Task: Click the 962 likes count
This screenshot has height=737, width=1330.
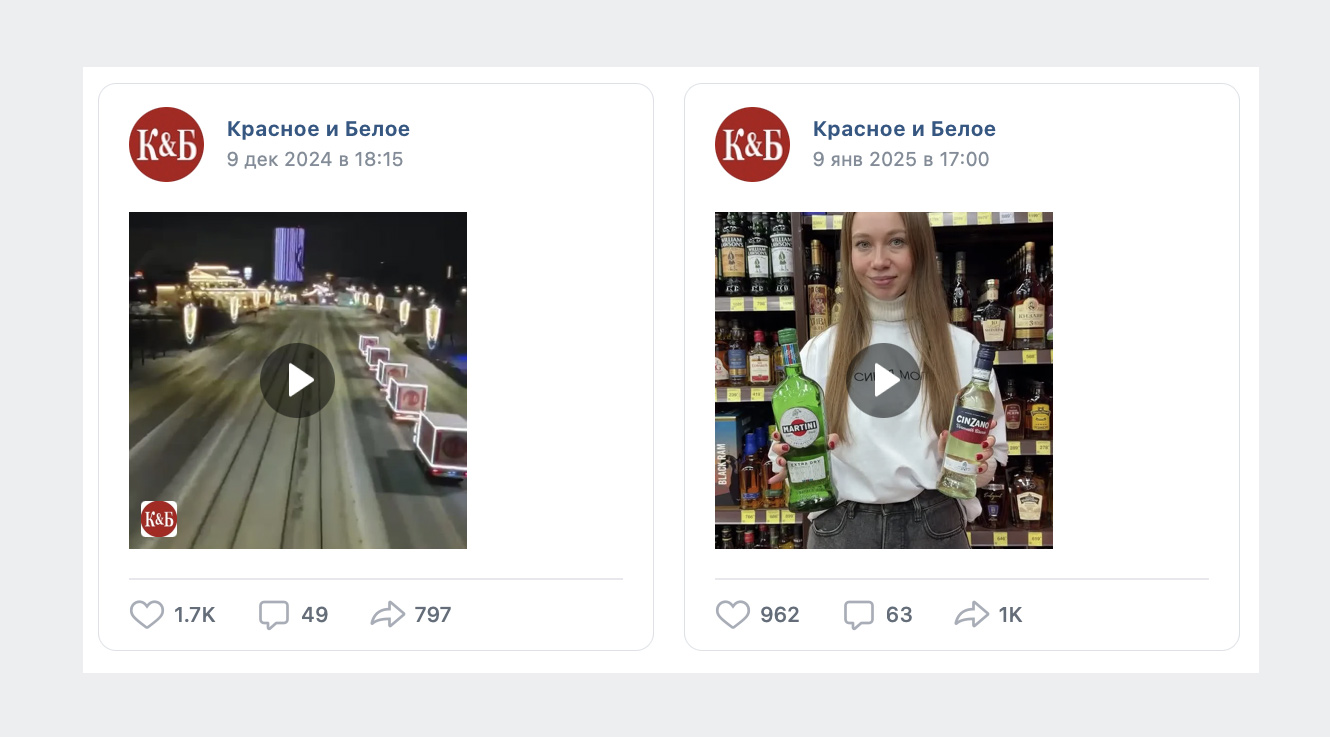Action: pyautogui.click(x=780, y=615)
